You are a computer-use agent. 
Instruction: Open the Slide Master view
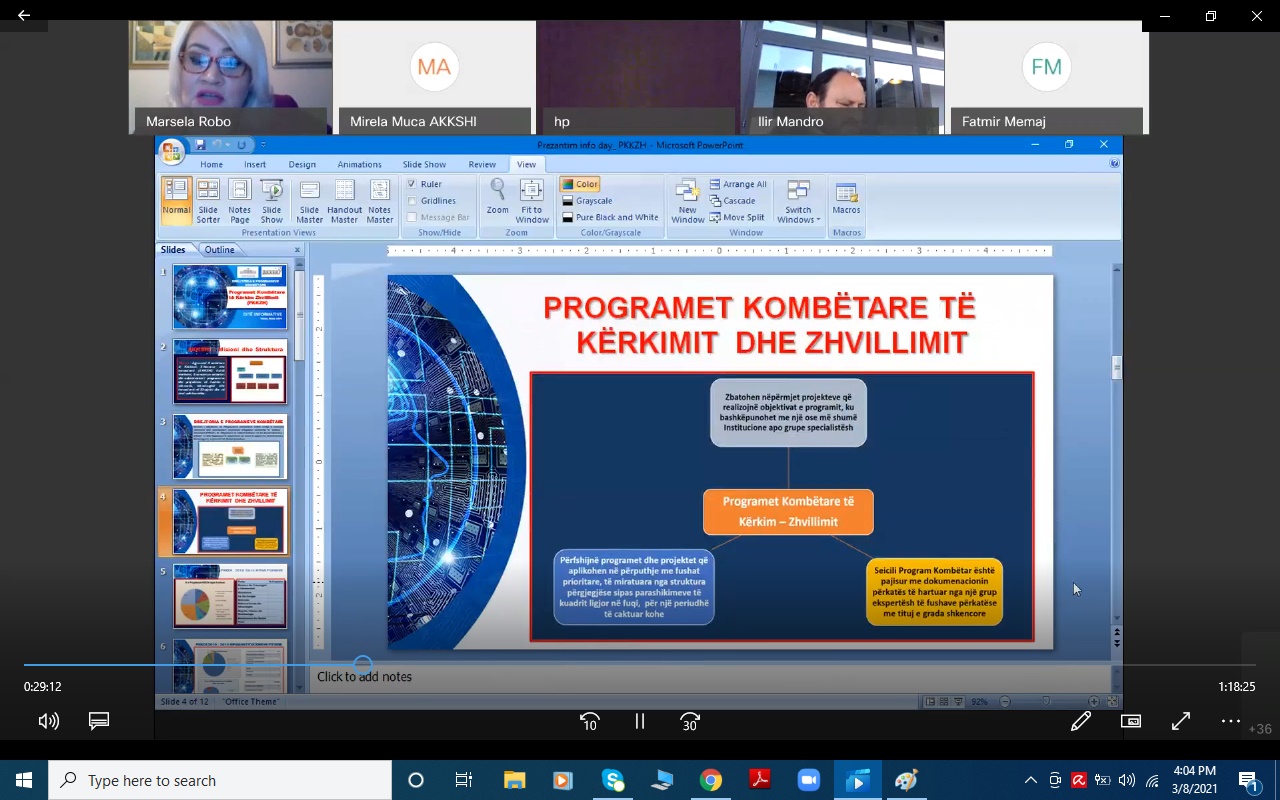point(310,200)
